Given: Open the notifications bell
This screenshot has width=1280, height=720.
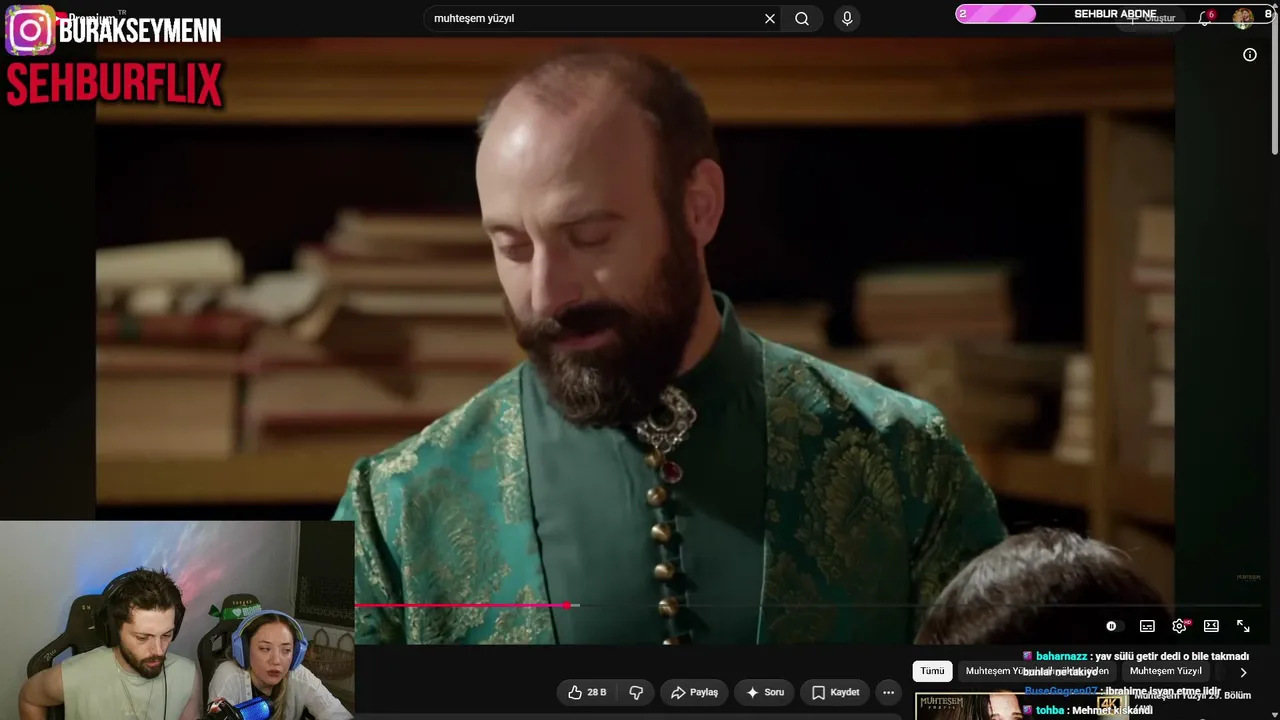Looking at the screenshot, I should tap(1206, 18).
